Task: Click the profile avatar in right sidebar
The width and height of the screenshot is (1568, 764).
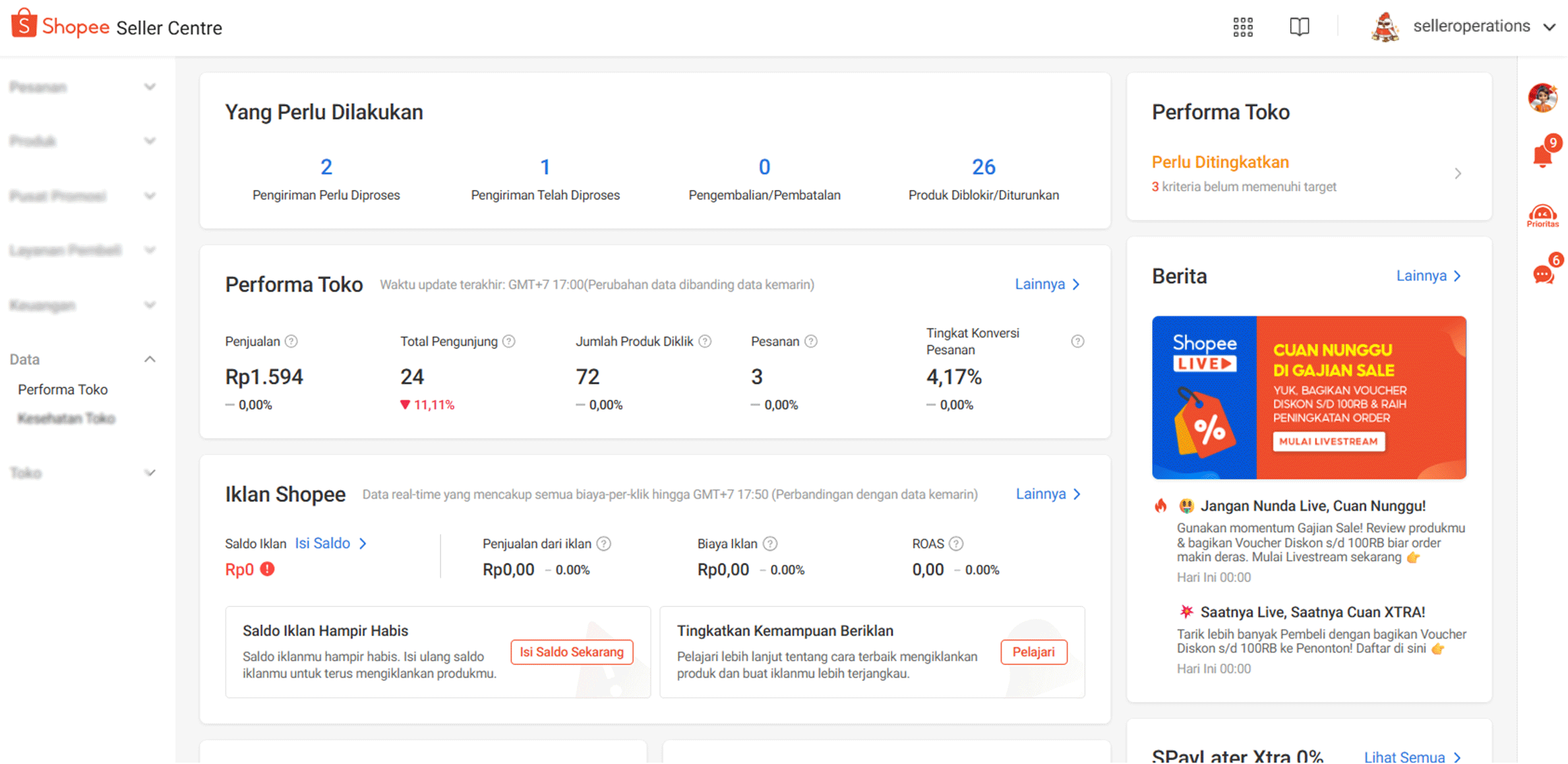Action: tap(1543, 98)
